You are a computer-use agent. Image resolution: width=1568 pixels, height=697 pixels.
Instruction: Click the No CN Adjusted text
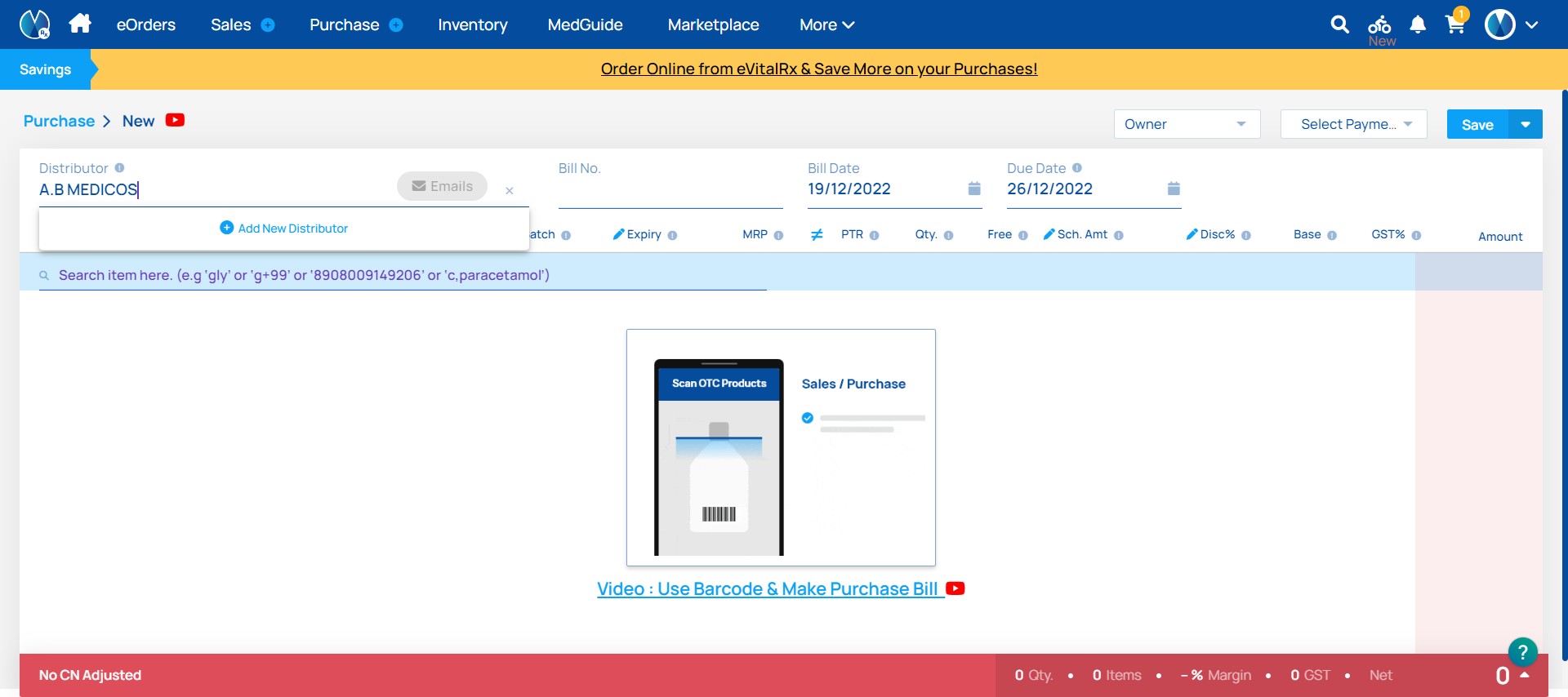coord(90,675)
